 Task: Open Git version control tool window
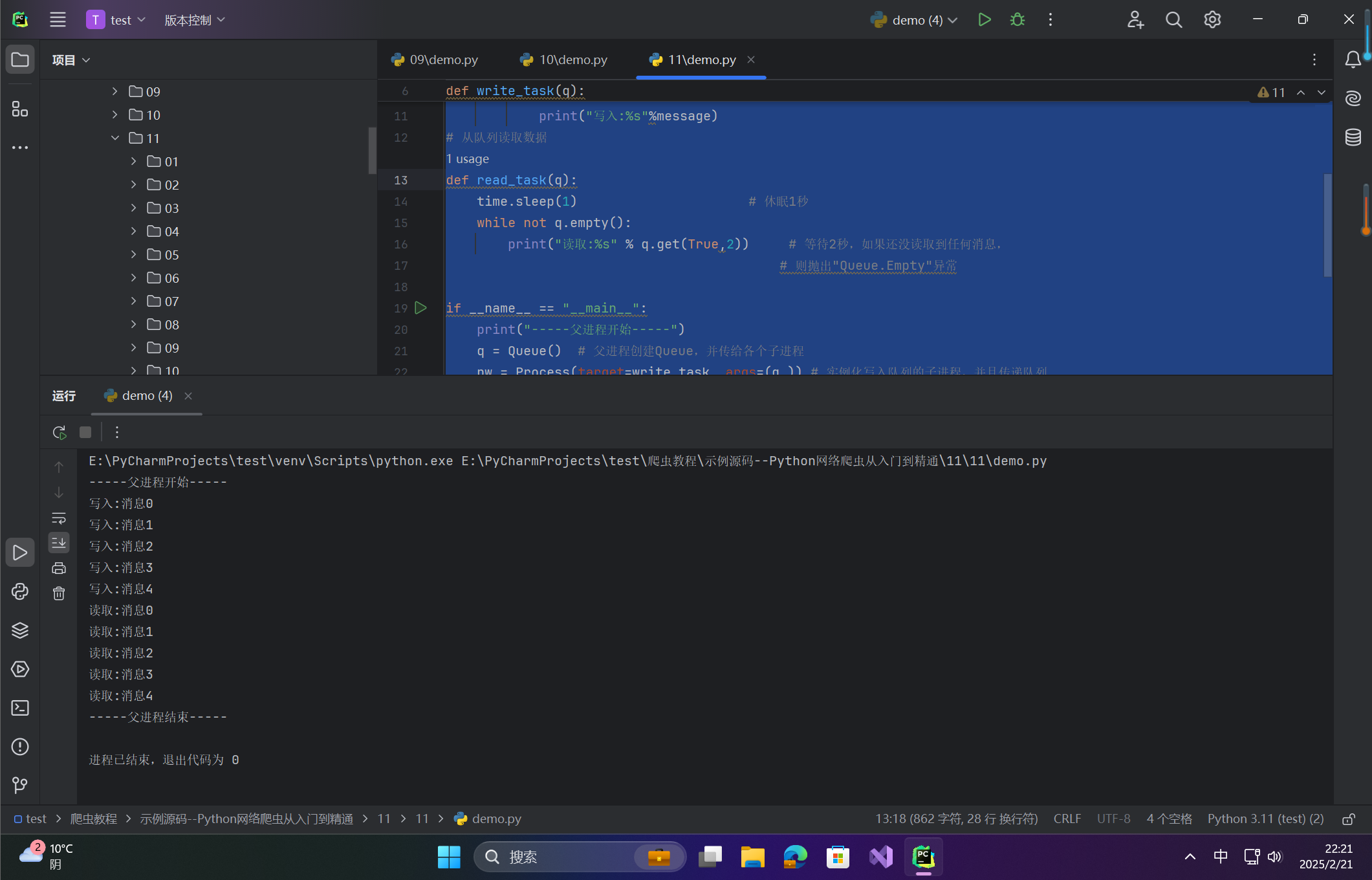20,785
